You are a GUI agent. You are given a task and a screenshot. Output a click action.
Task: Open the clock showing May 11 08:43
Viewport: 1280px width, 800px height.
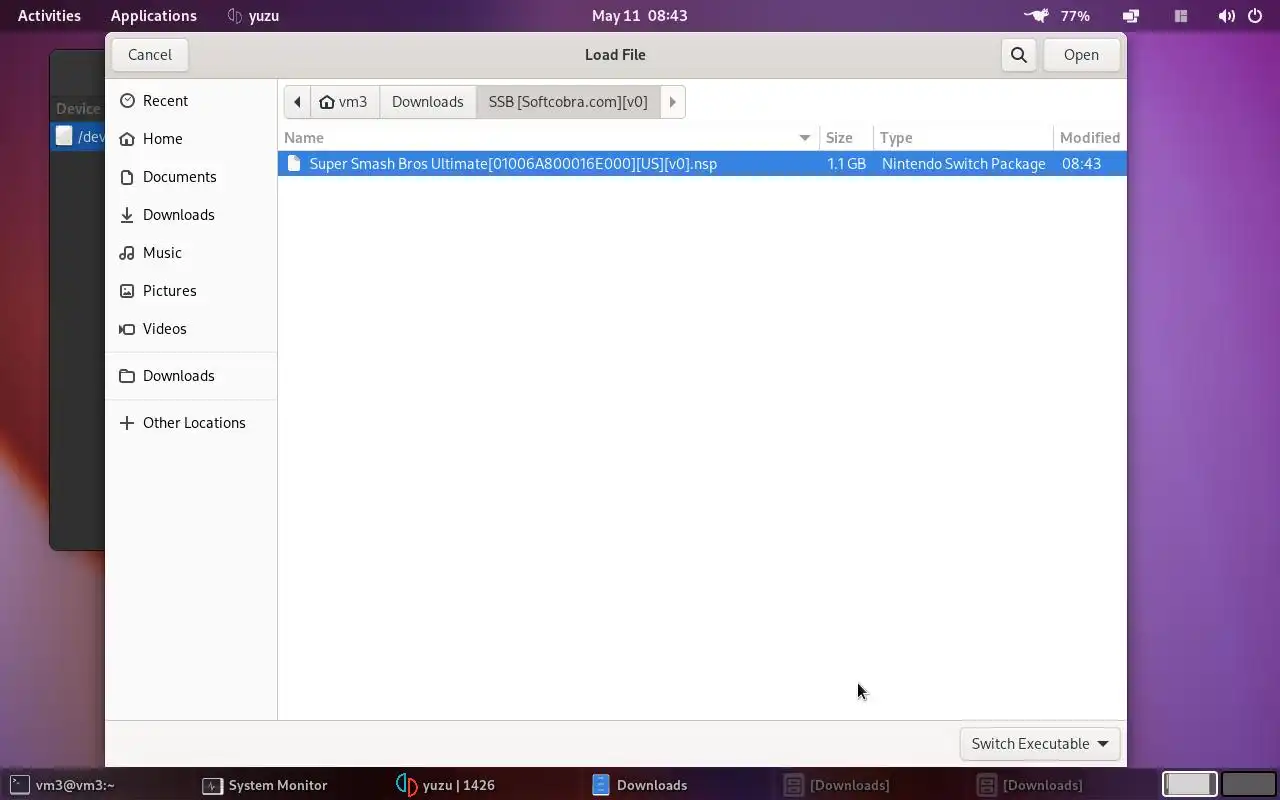click(x=639, y=16)
